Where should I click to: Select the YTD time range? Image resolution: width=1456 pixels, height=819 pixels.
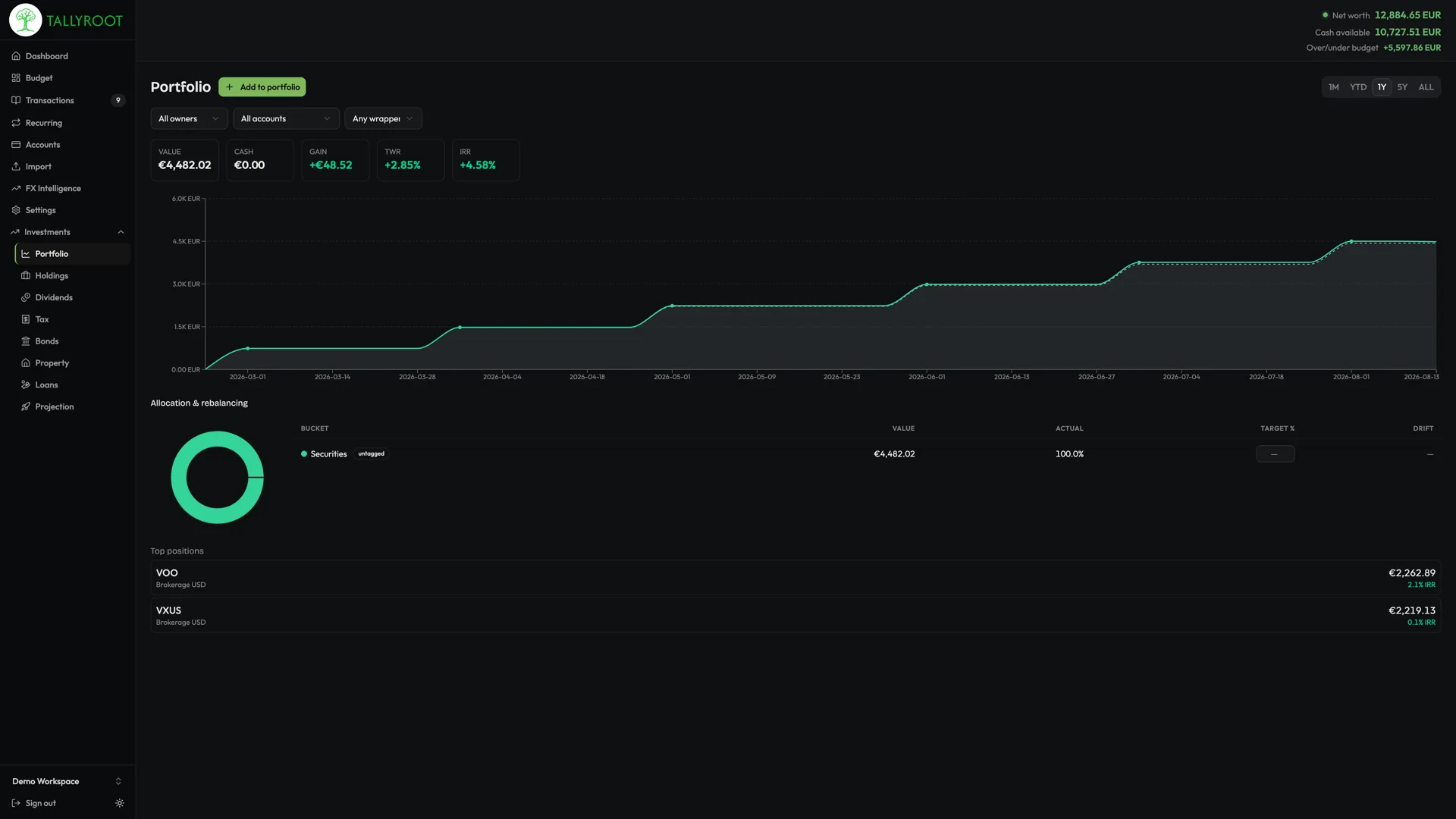pyautogui.click(x=1358, y=87)
